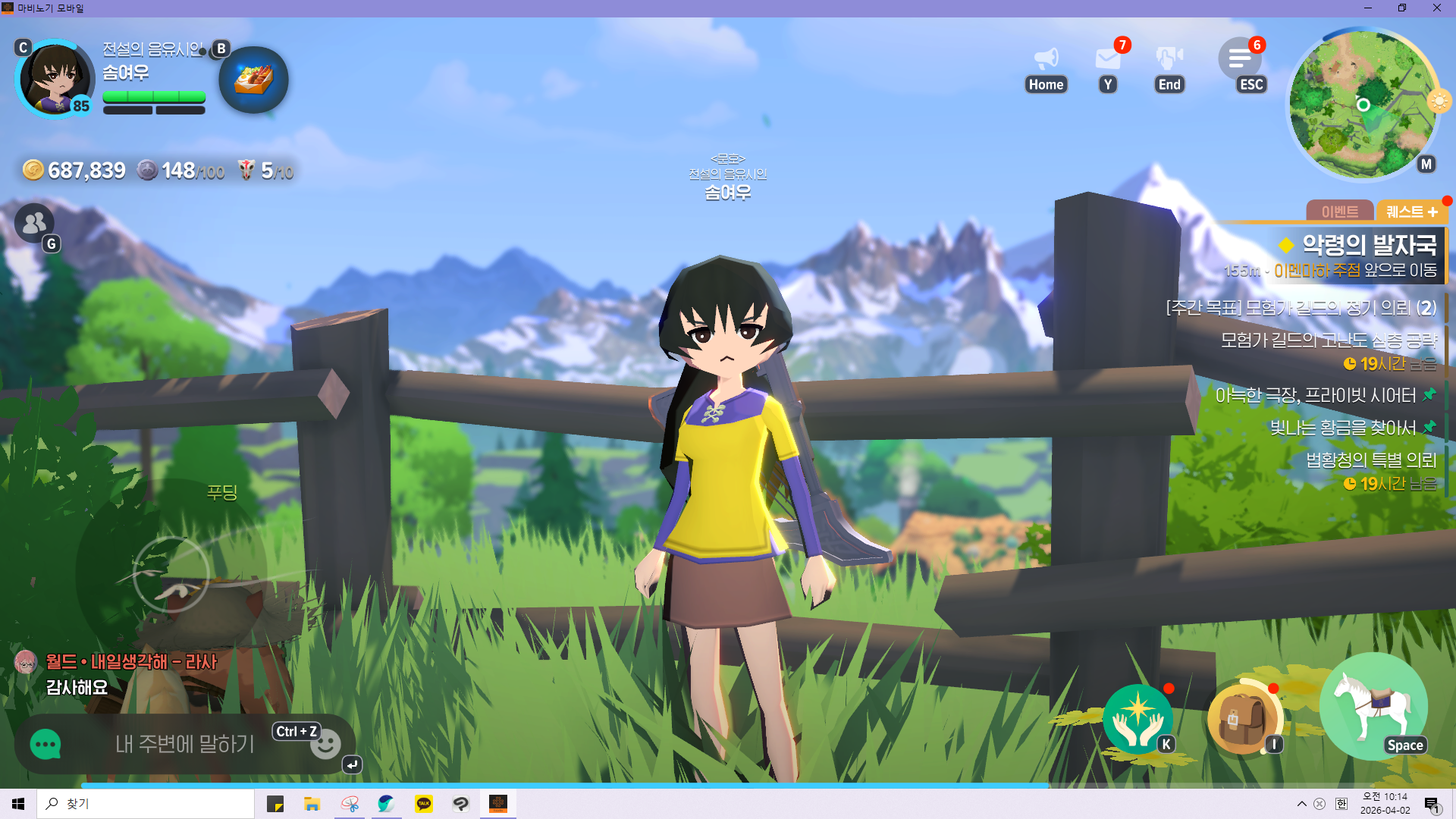Open the backpack inventory icon

pyautogui.click(x=1242, y=719)
